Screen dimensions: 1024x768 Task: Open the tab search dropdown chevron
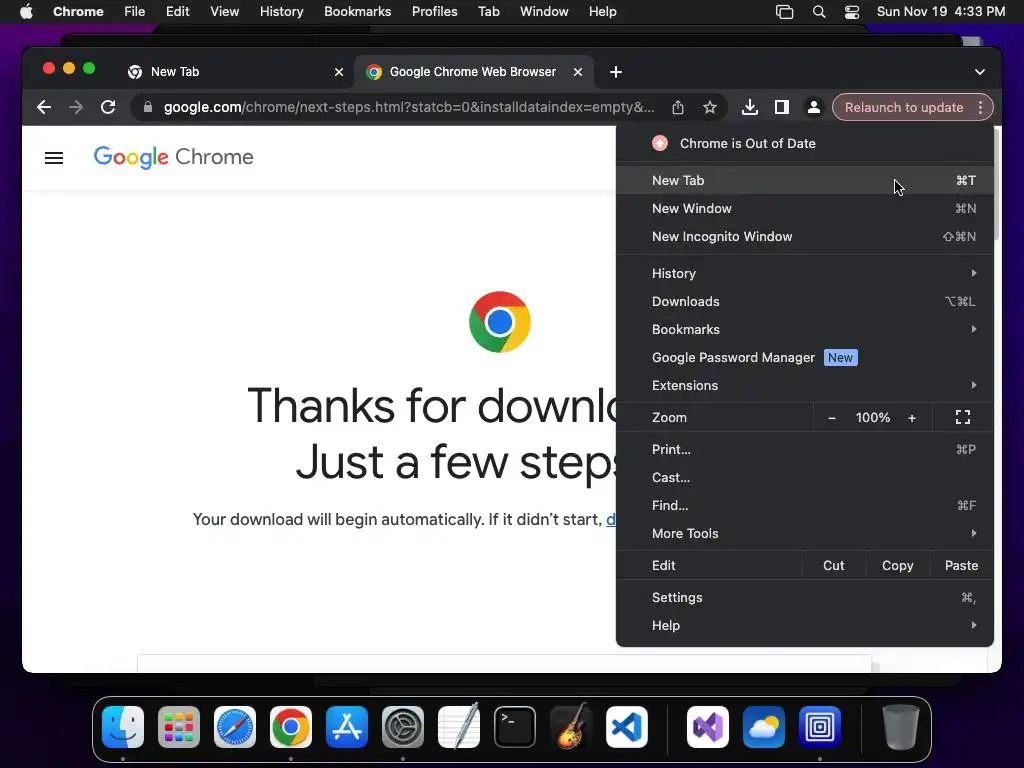point(980,72)
